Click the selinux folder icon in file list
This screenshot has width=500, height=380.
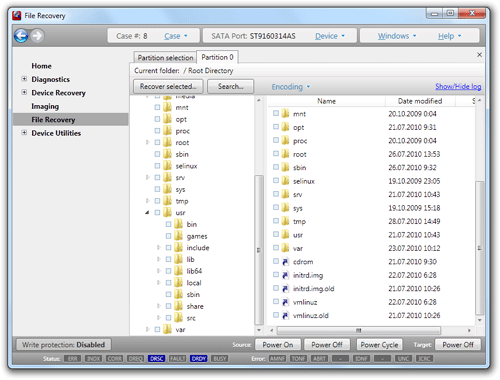click(x=285, y=181)
